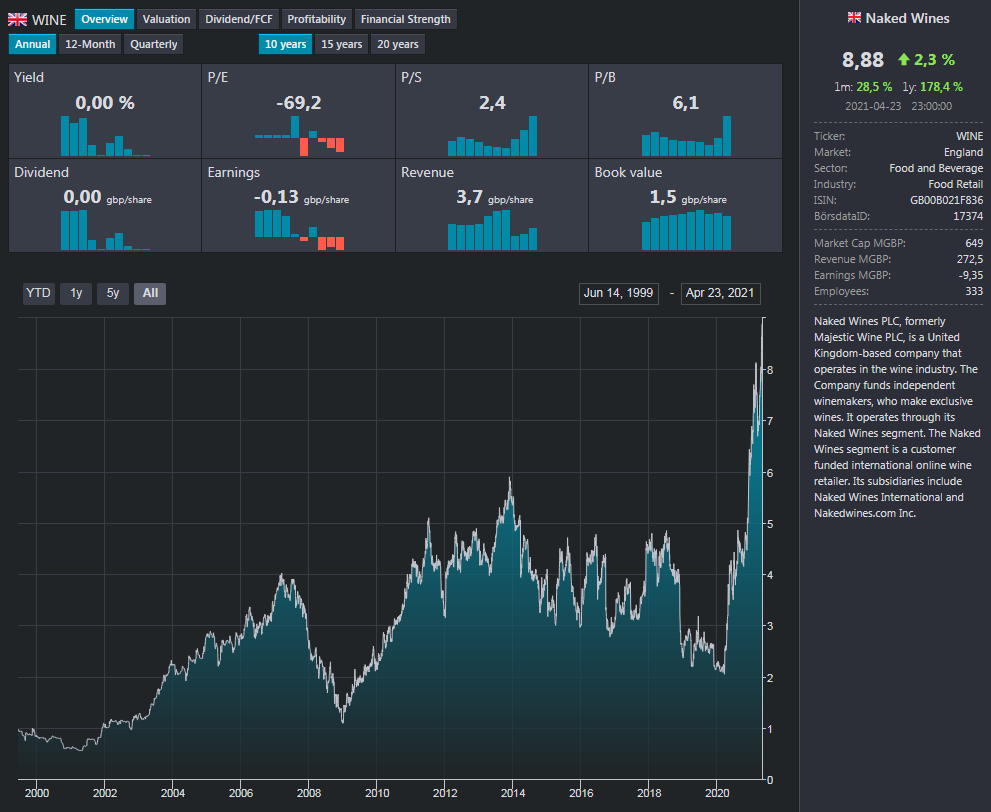Open the P/S mini chart tile
The width and height of the screenshot is (991, 812).
point(492,111)
